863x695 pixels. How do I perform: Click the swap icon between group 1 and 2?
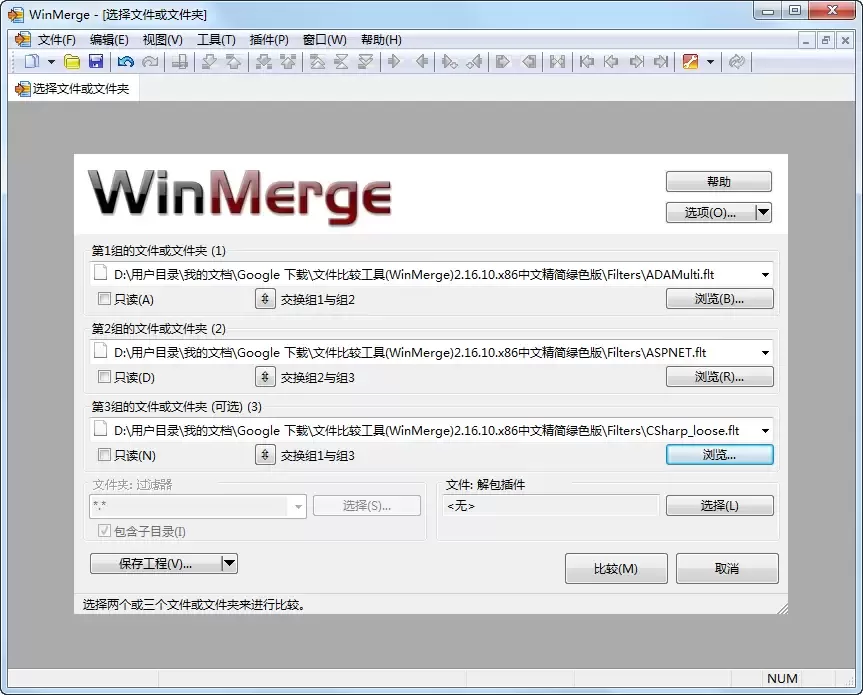[264, 298]
